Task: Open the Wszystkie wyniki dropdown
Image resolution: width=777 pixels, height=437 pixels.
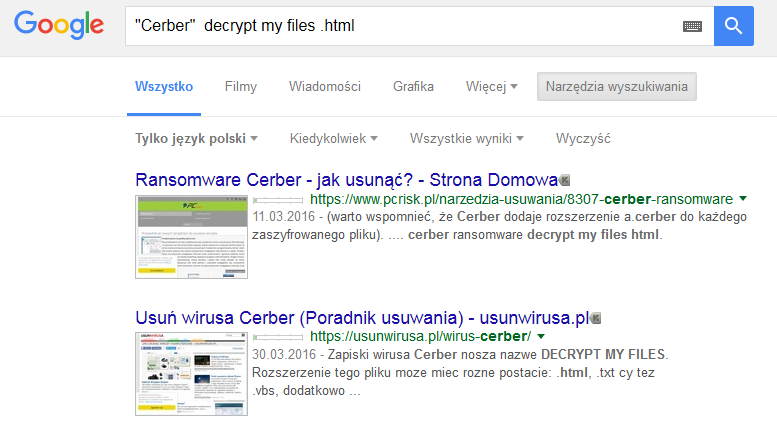Action: pyautogui.click(x=466, y=138)
